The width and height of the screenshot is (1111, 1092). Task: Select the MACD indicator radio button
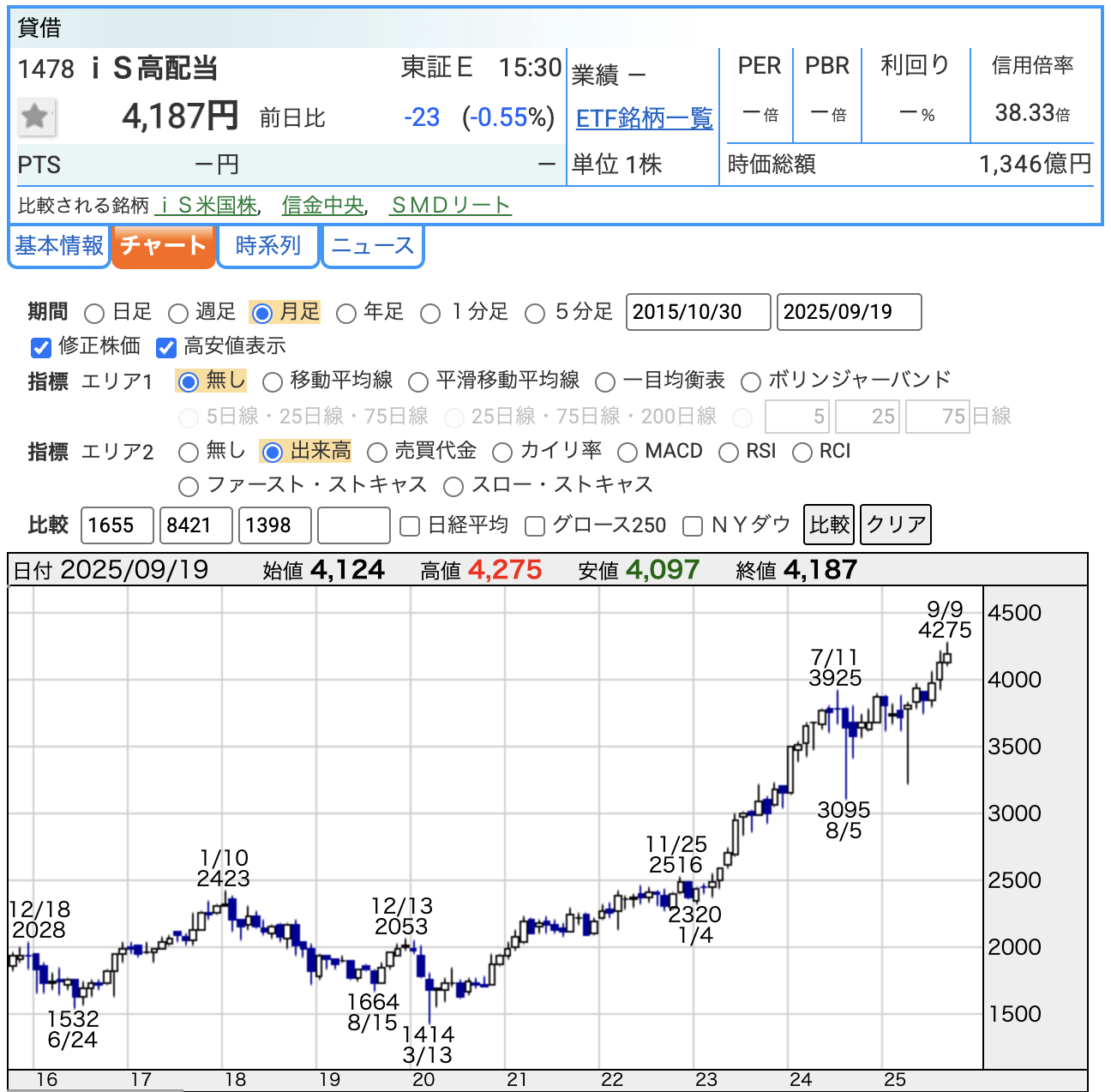tap(628, 453)
